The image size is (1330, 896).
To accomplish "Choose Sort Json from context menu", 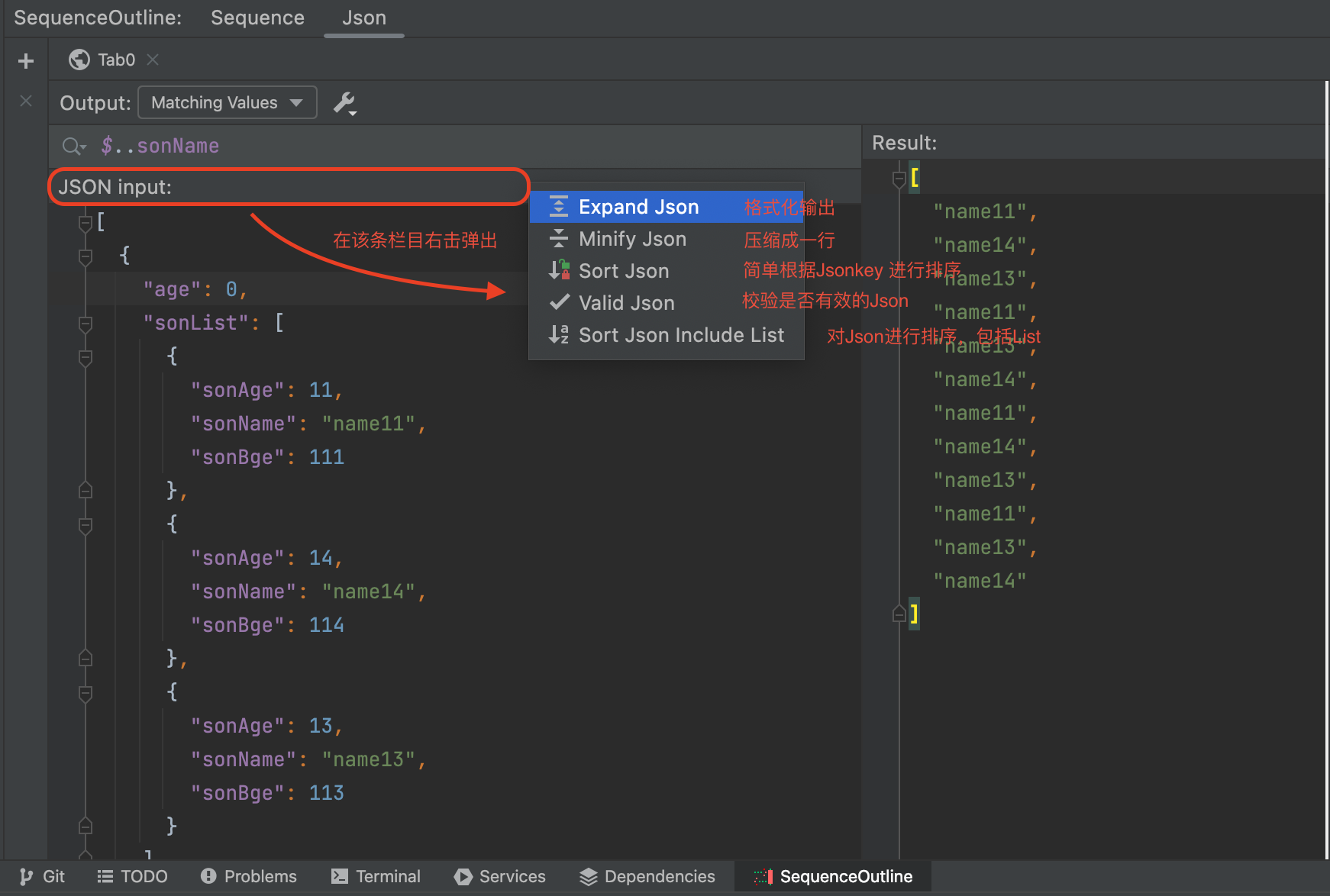I will pyautogui.click(x=667, y=271).
